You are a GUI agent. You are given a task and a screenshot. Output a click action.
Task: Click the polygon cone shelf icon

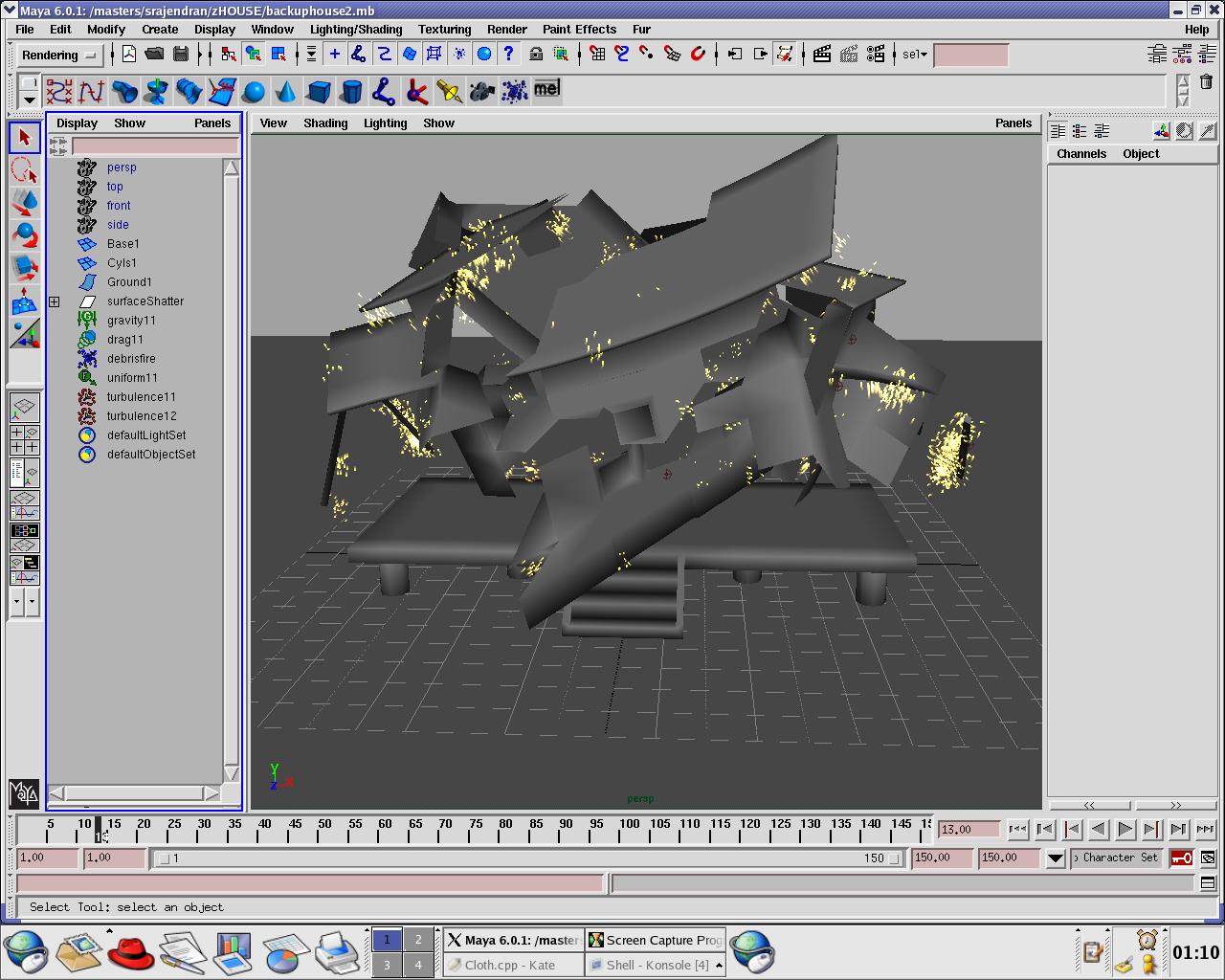click(285, 92)
